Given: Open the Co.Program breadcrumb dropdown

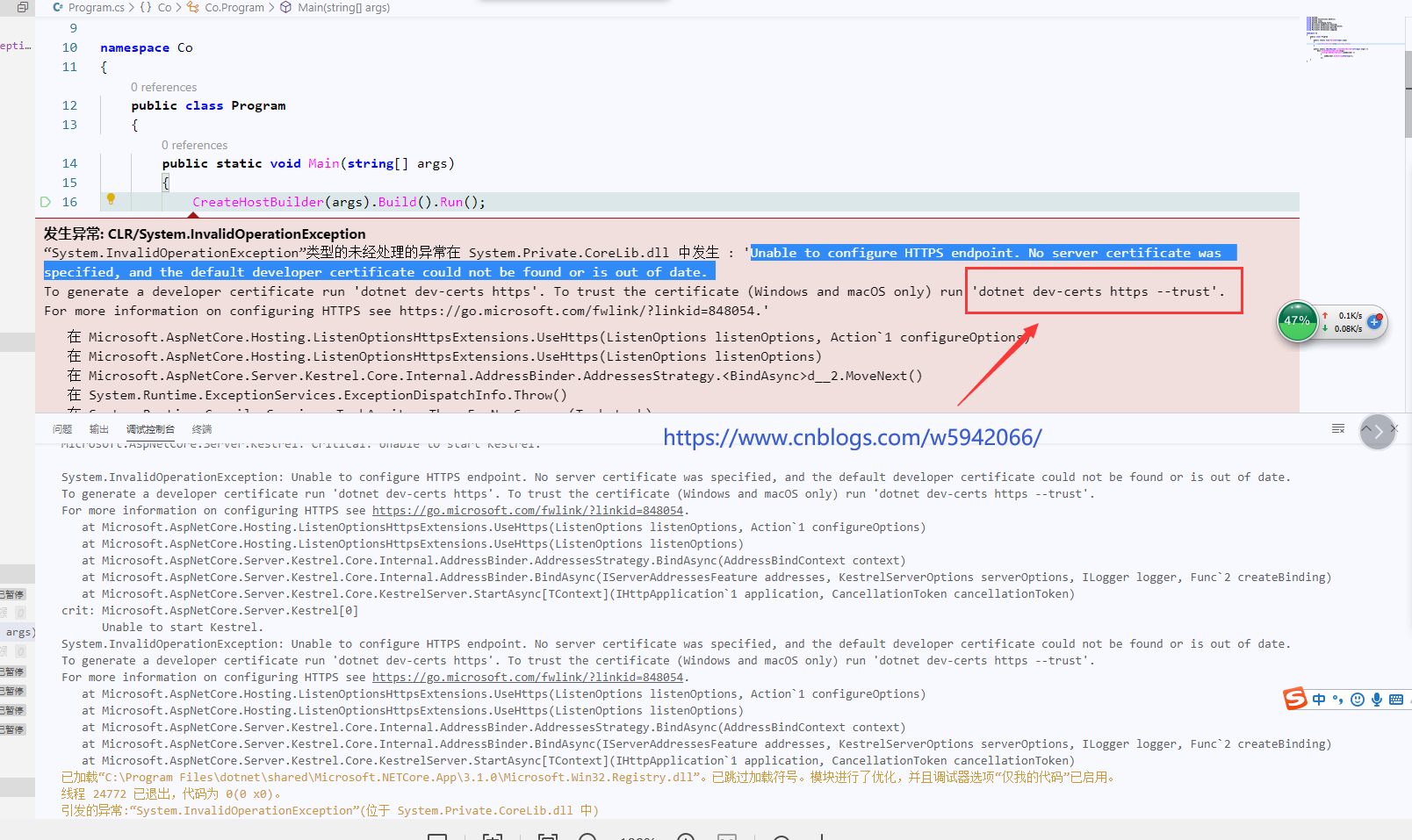Looking at the screenshot, I should coord(234,8).
